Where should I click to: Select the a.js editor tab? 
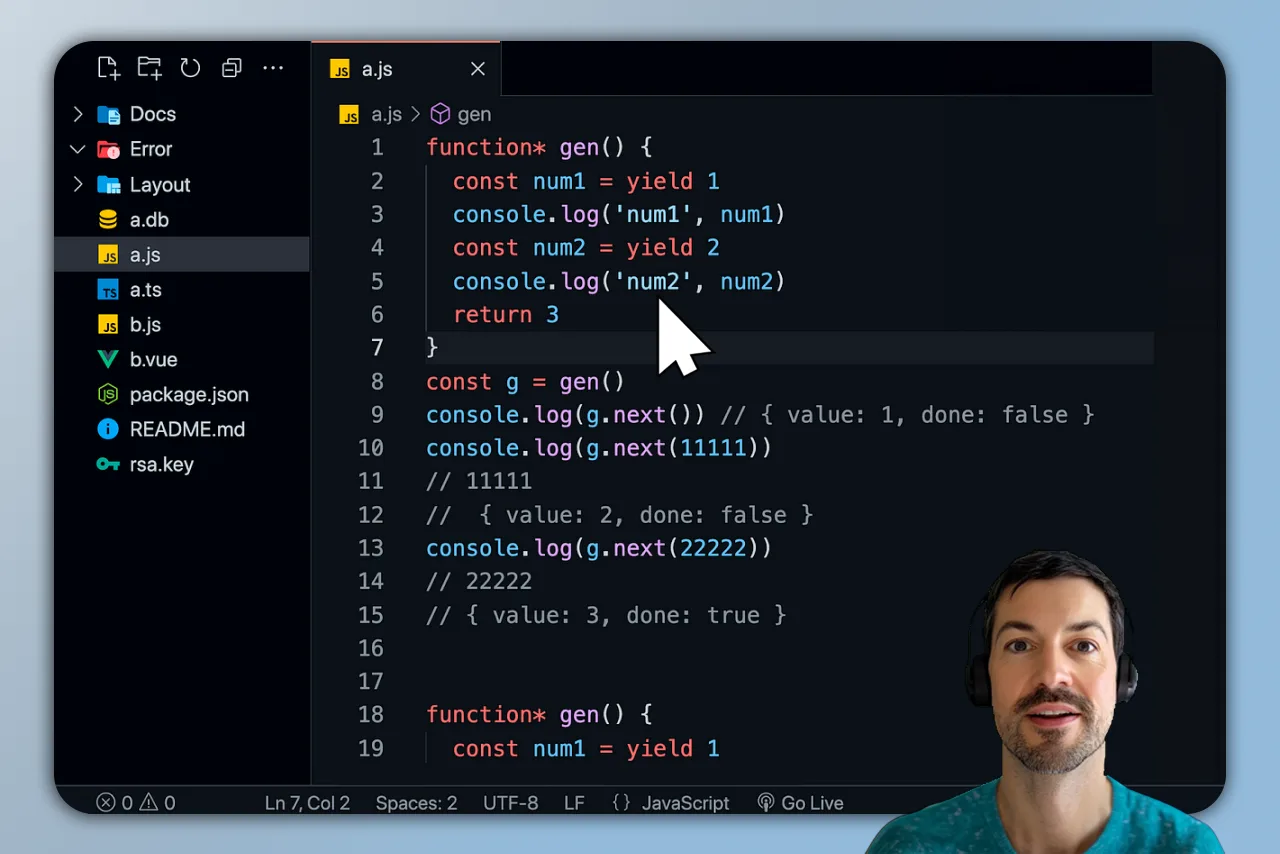coord(376,69)
